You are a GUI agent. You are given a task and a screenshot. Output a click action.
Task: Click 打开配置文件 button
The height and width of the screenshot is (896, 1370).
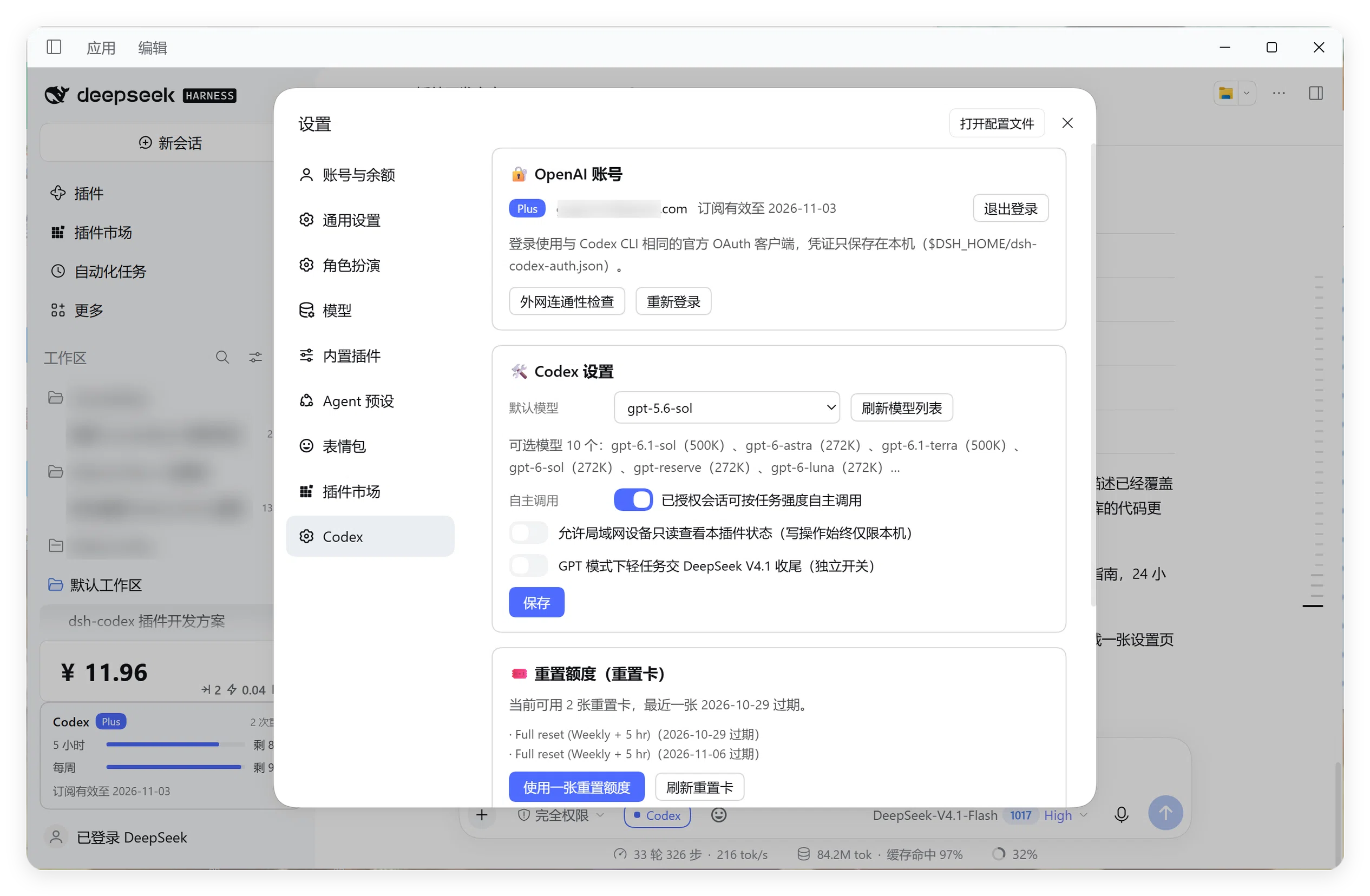pos(997,123)
